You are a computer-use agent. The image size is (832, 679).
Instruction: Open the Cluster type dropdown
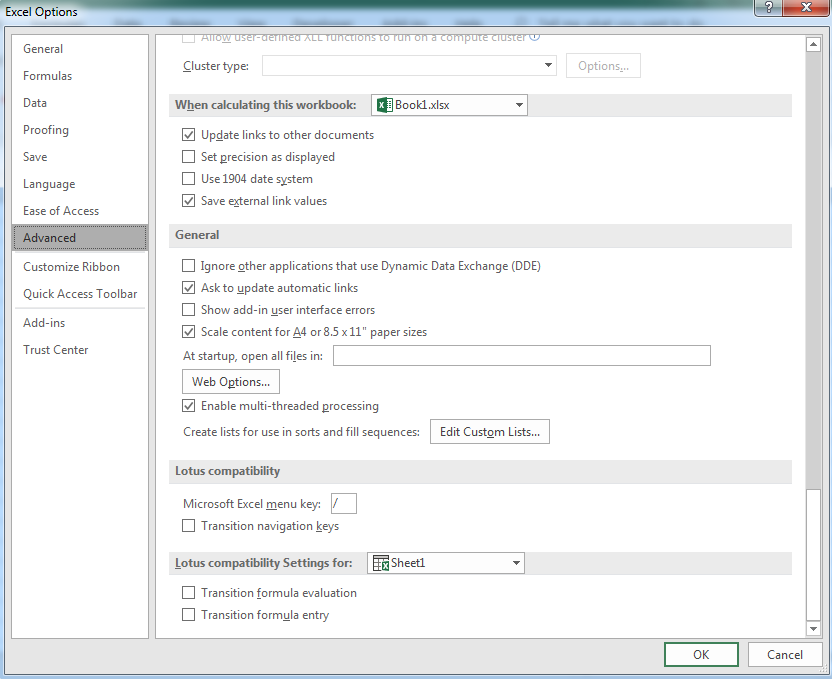548,66
